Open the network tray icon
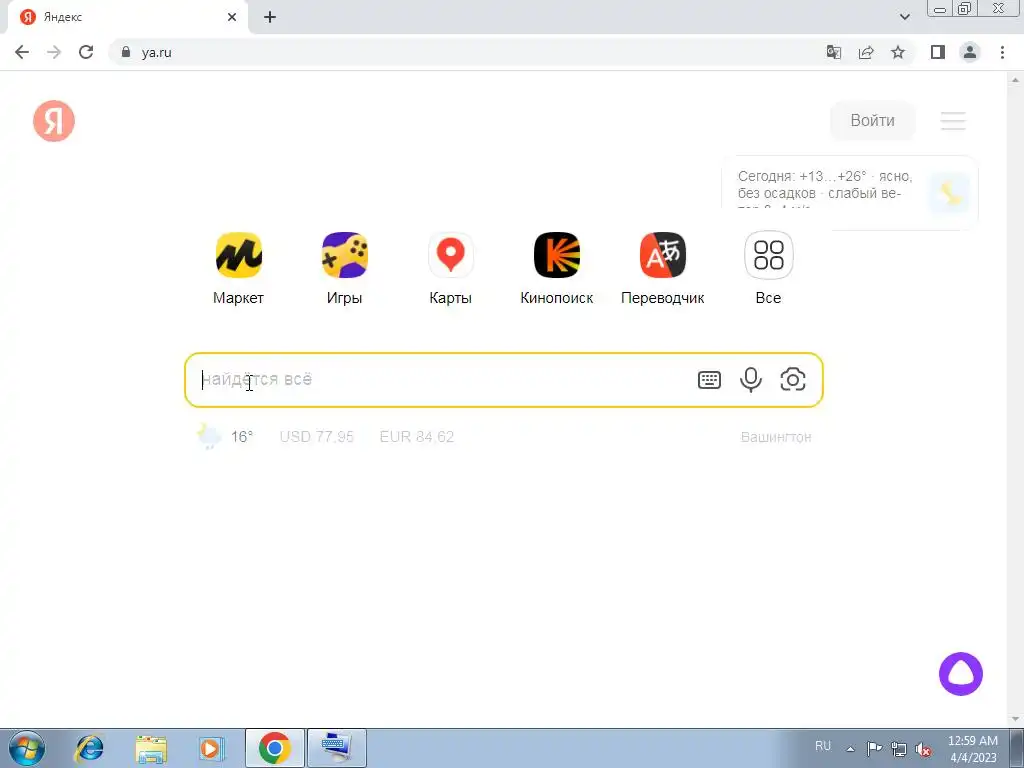Image resolution: width=1024 pixels, height=768 pixels. tap(899, 749)
